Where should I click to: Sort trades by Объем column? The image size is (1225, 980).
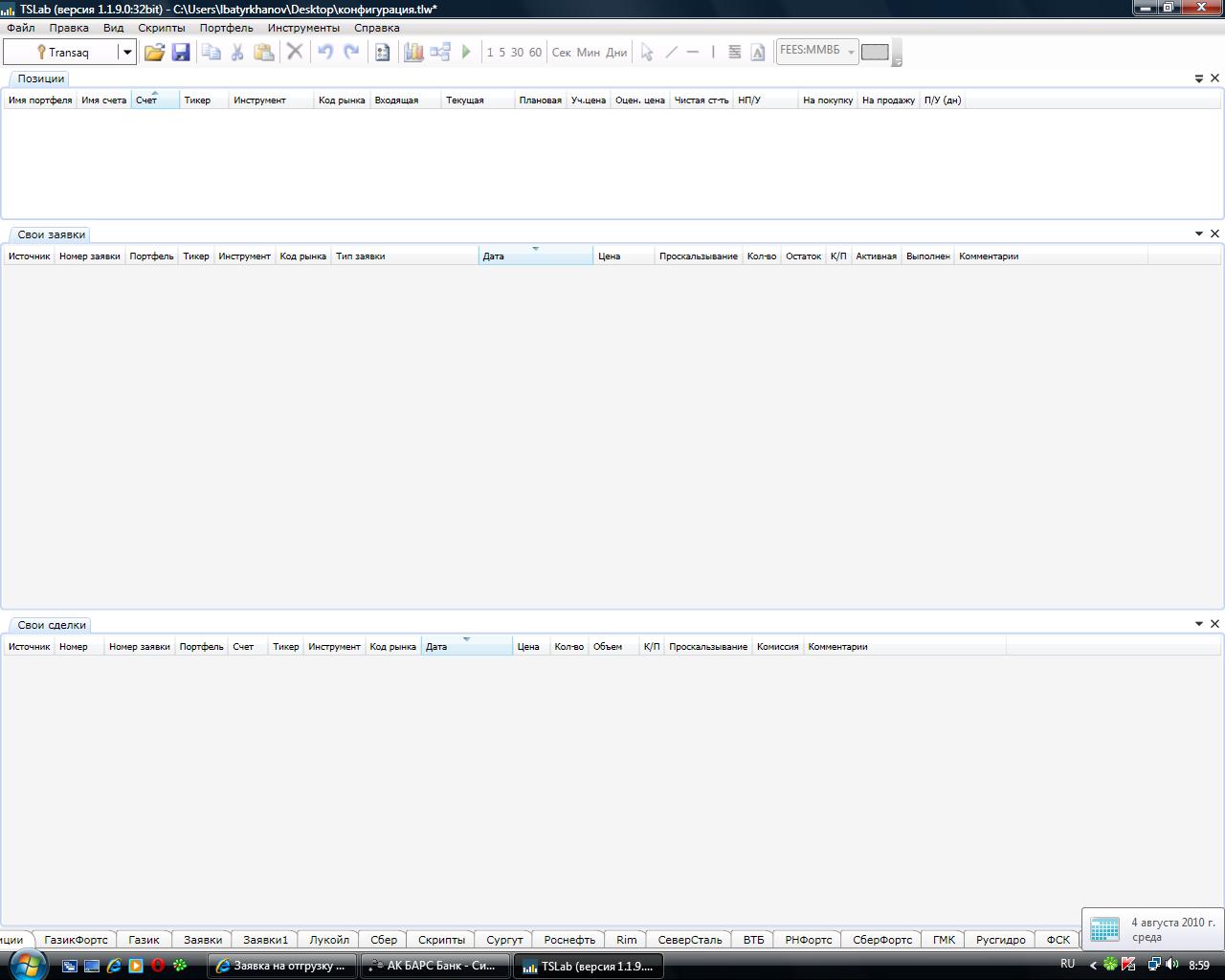tap(613, 646)
